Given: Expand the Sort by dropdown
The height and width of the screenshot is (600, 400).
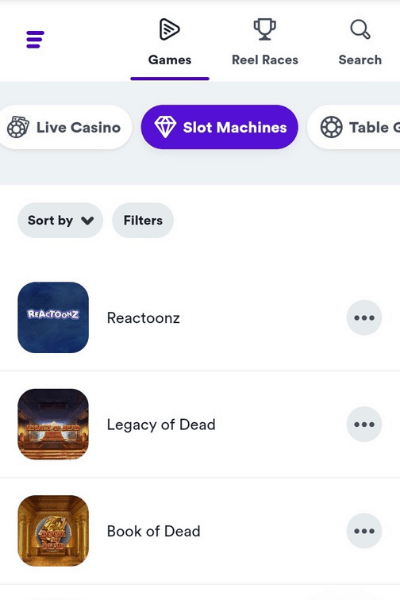Looking at the screenshot, I should click(60, 220).
